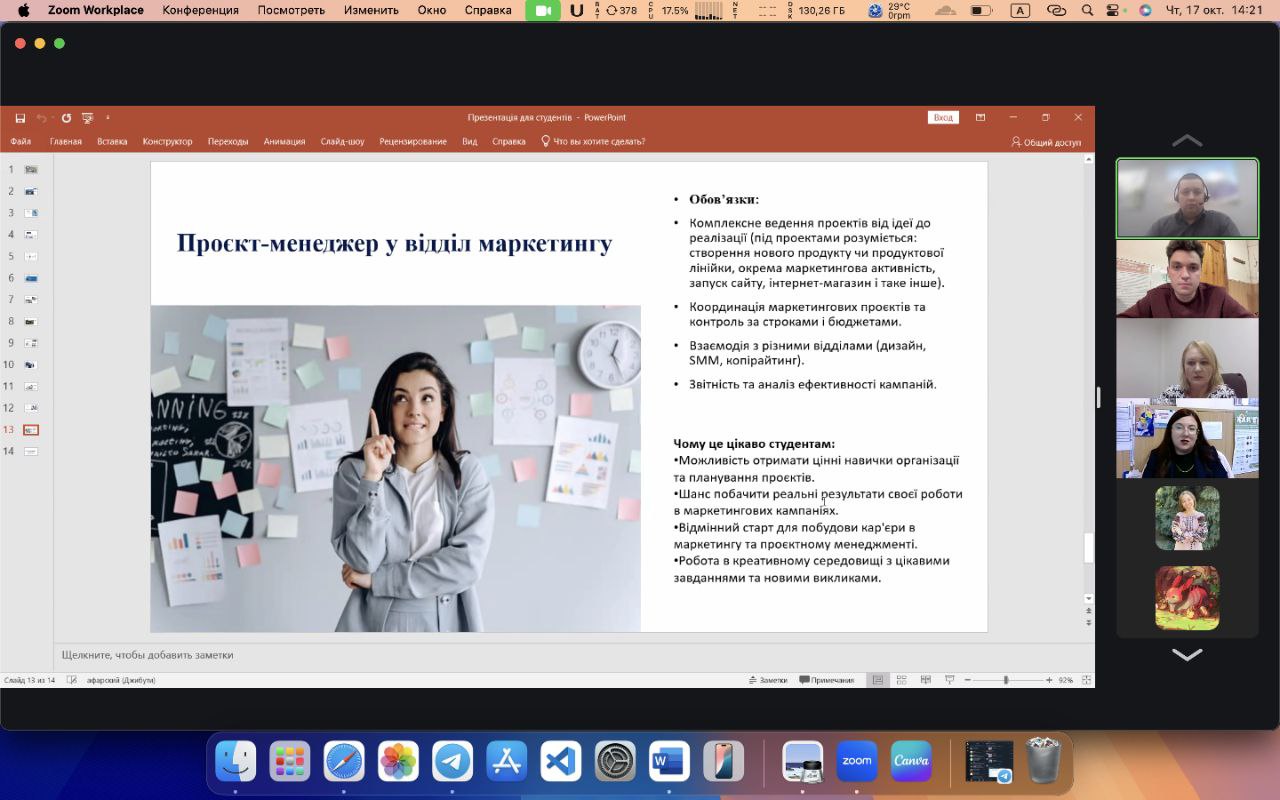Open Telegram in the Dock
This screenshot has width=1280, height=800.
tap(452, 762)
